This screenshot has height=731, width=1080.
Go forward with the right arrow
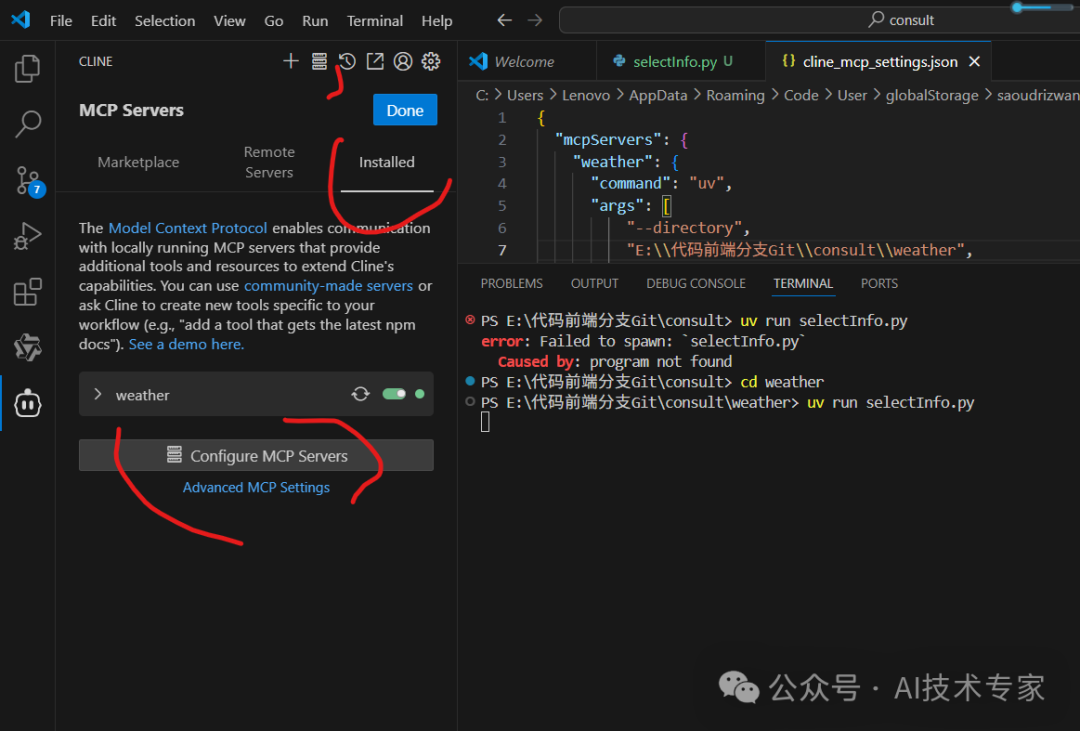click(x=535, y=20)
